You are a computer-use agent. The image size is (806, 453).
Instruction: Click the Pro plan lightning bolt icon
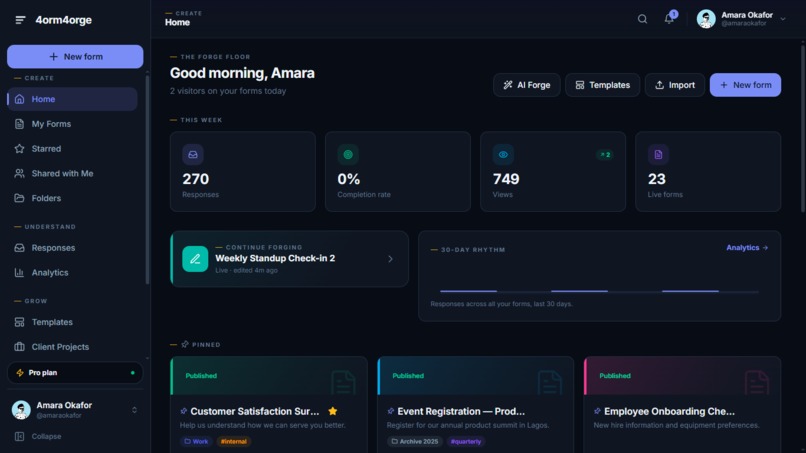20,373
